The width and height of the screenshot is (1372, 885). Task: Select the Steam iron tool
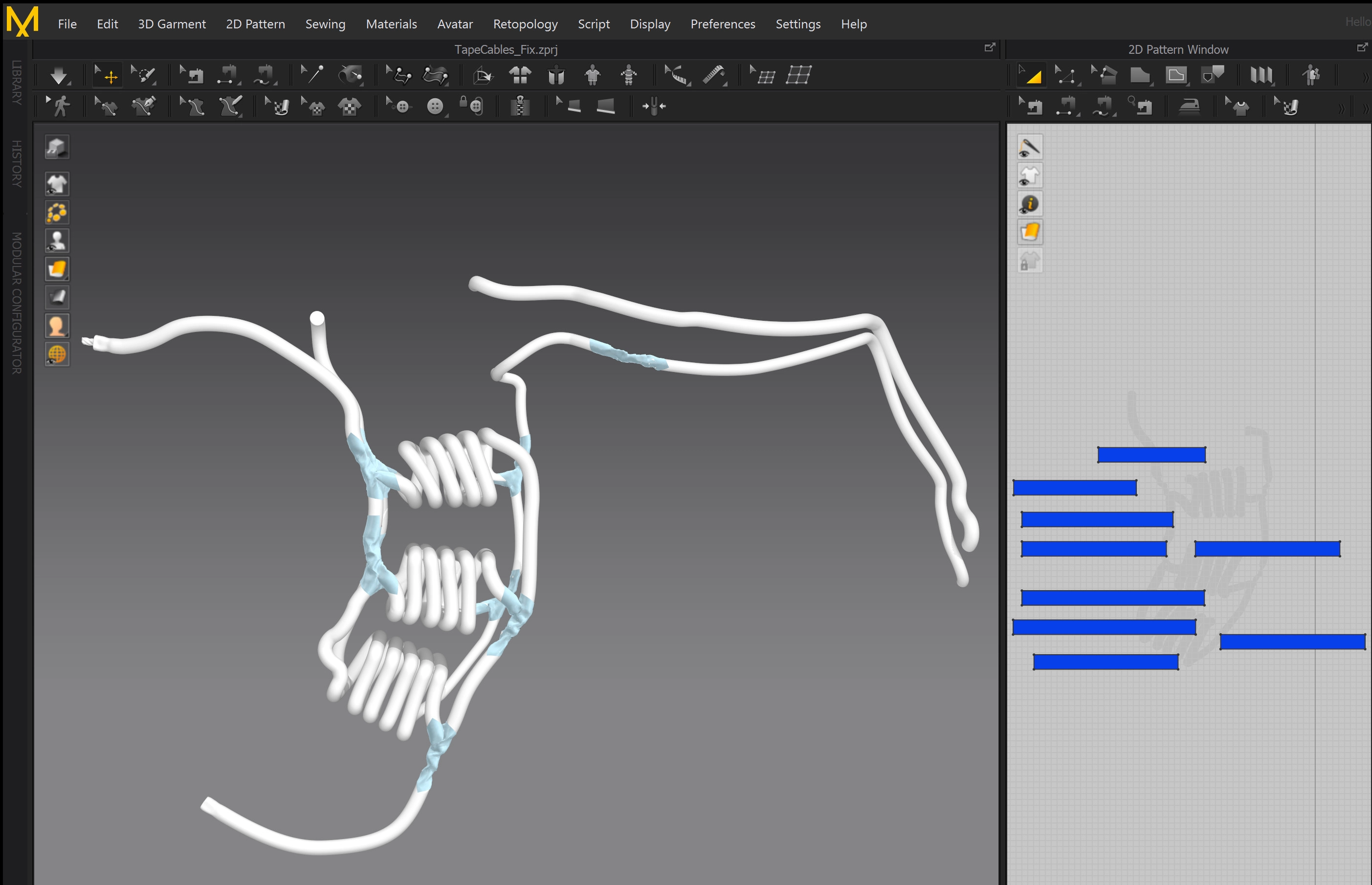tap(1189, 106)
